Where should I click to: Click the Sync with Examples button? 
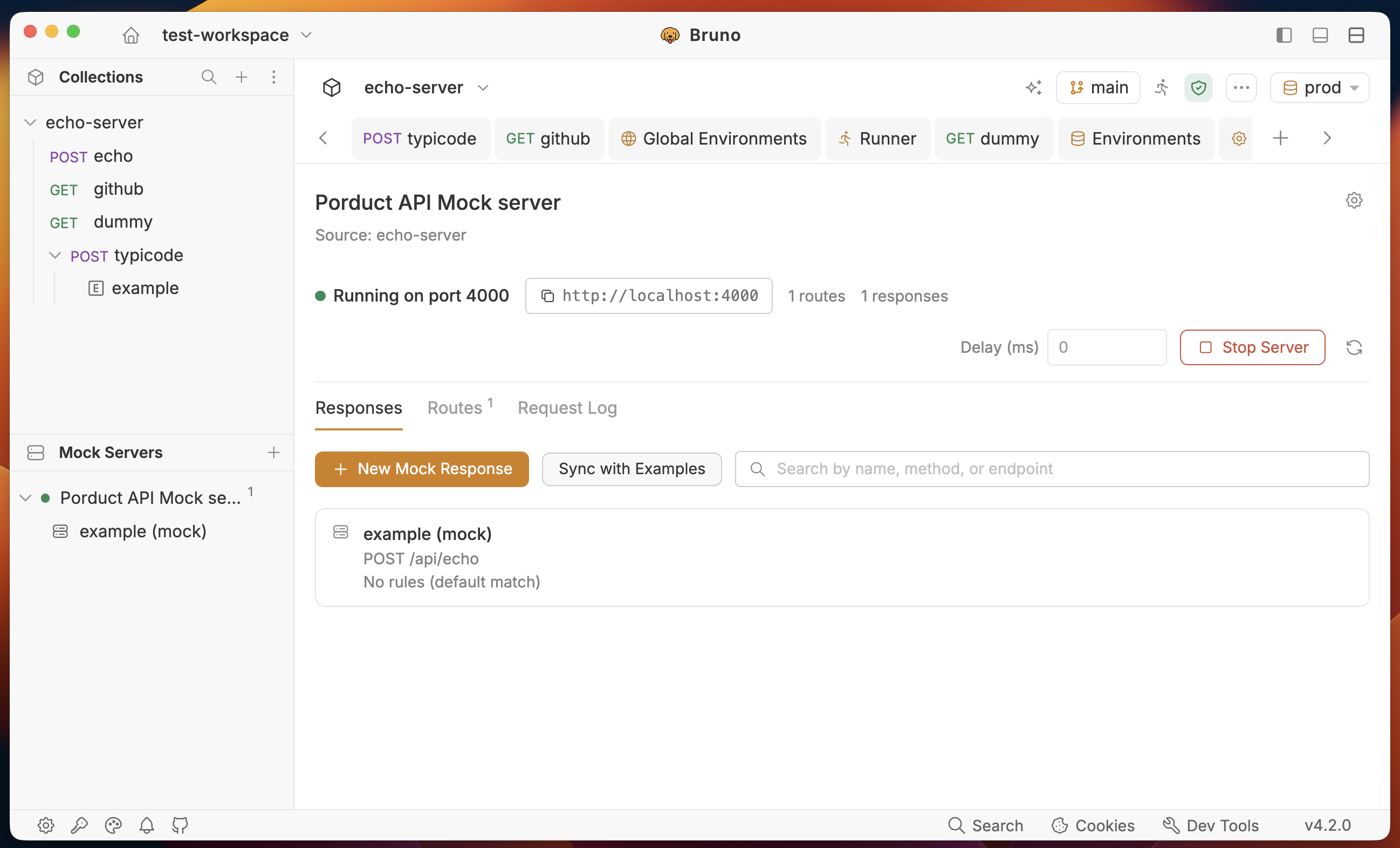tap(632, 469)
